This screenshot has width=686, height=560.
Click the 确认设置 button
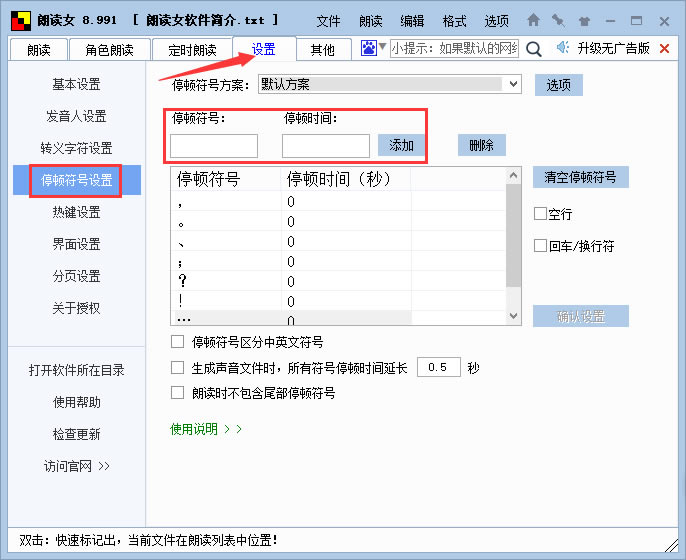[581, 316]
